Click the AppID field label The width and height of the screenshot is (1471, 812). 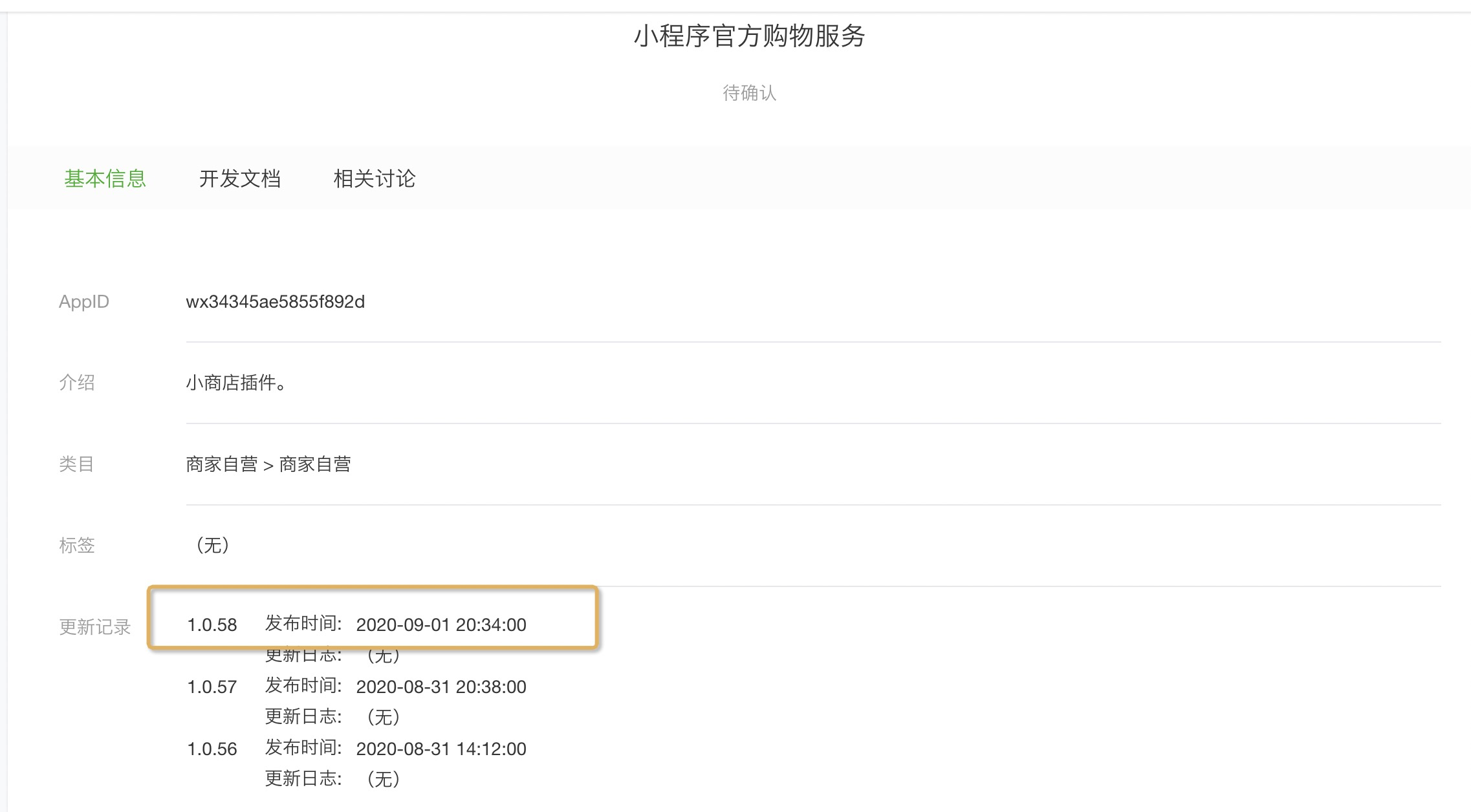83,302
